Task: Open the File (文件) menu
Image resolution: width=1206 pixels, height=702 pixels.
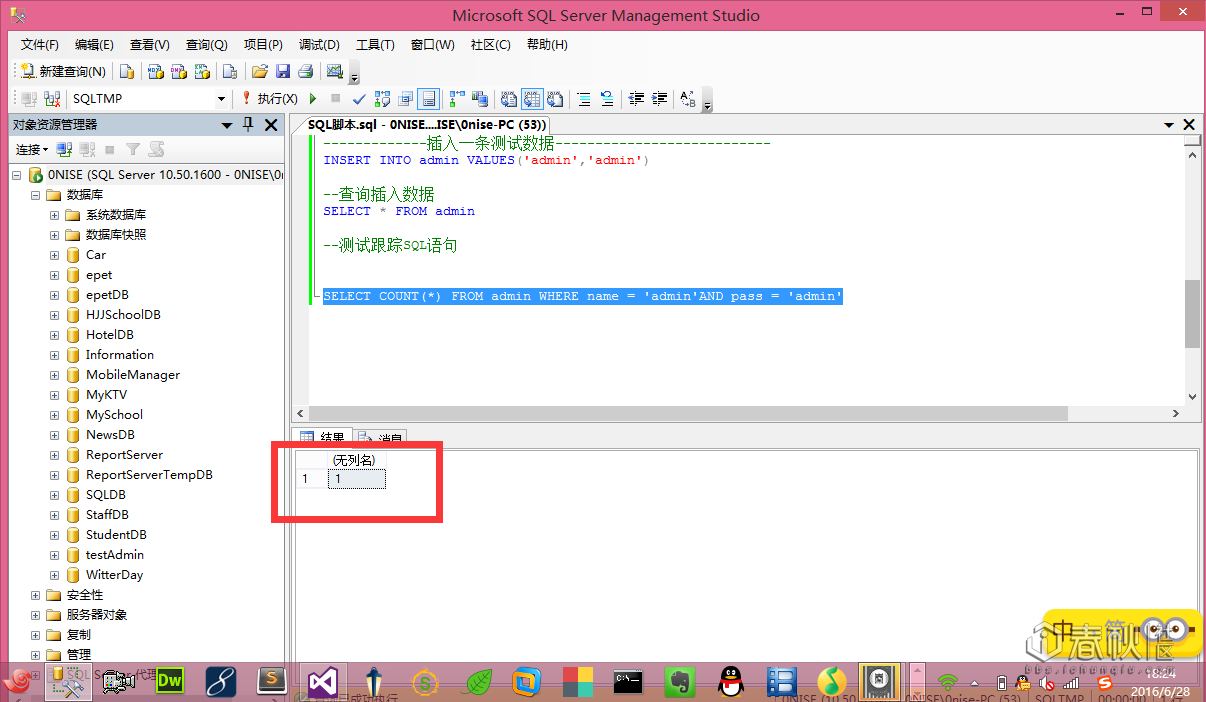Action: click(39, 45)
